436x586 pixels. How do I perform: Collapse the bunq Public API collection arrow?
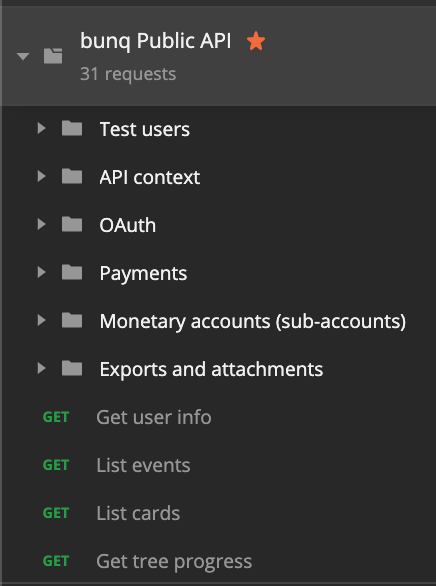click(23, 56)
